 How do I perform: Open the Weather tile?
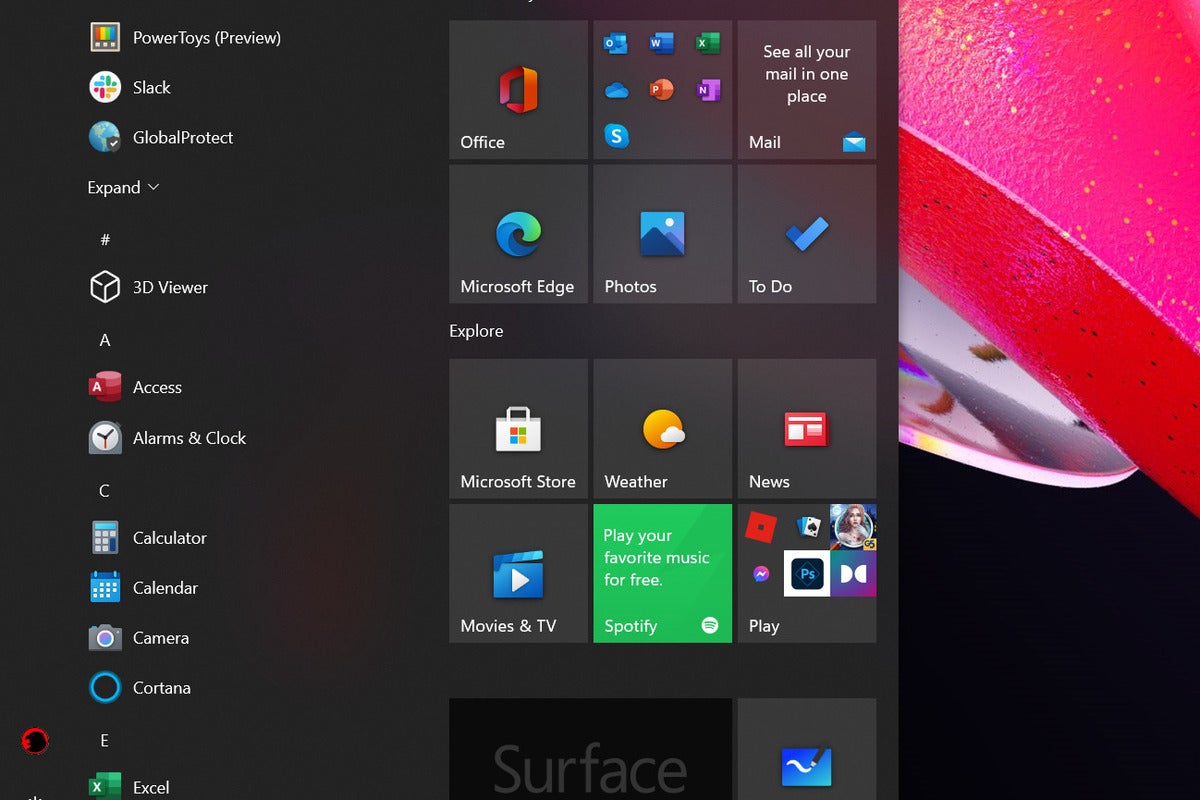tap(662, 429)
